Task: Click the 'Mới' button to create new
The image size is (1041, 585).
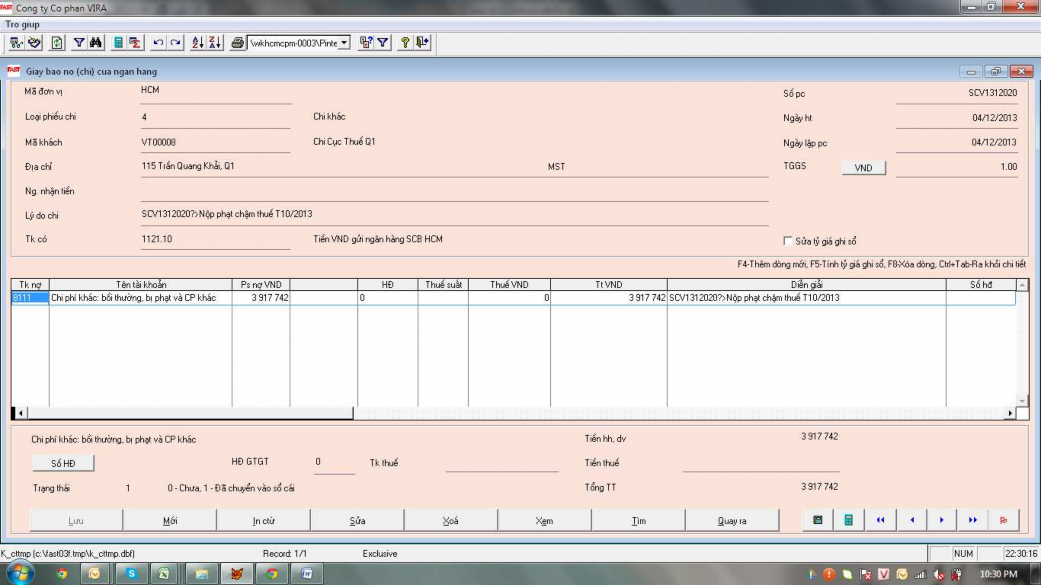Action: (170, 521)
